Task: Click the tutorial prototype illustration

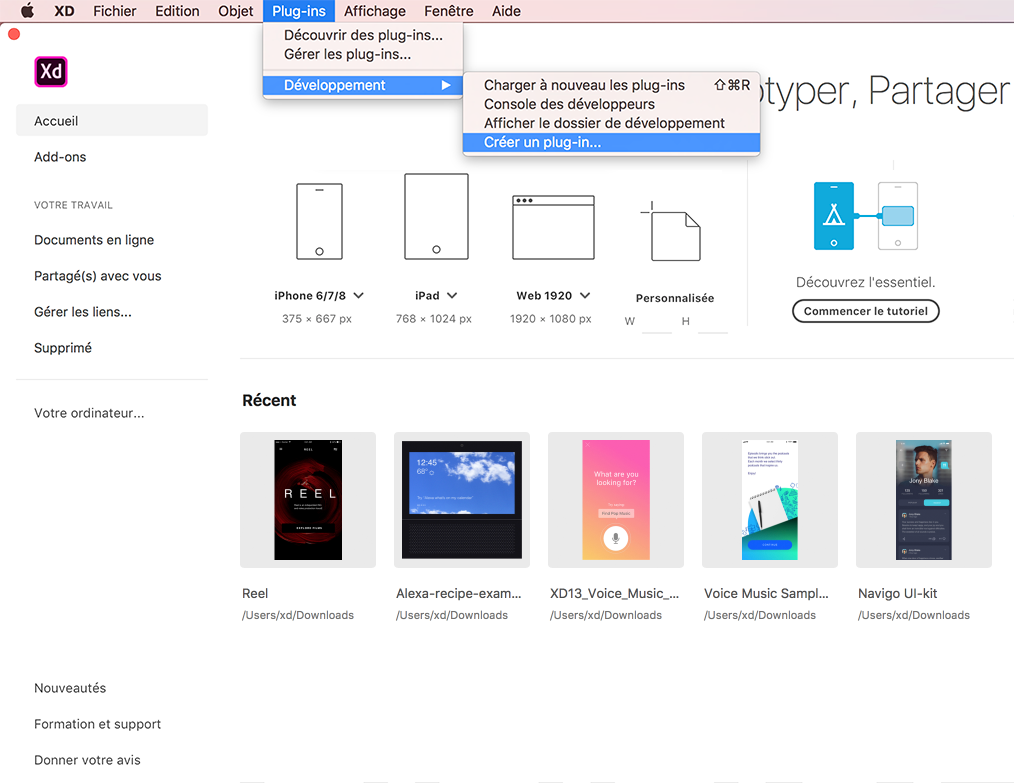Action: (865, 216)
